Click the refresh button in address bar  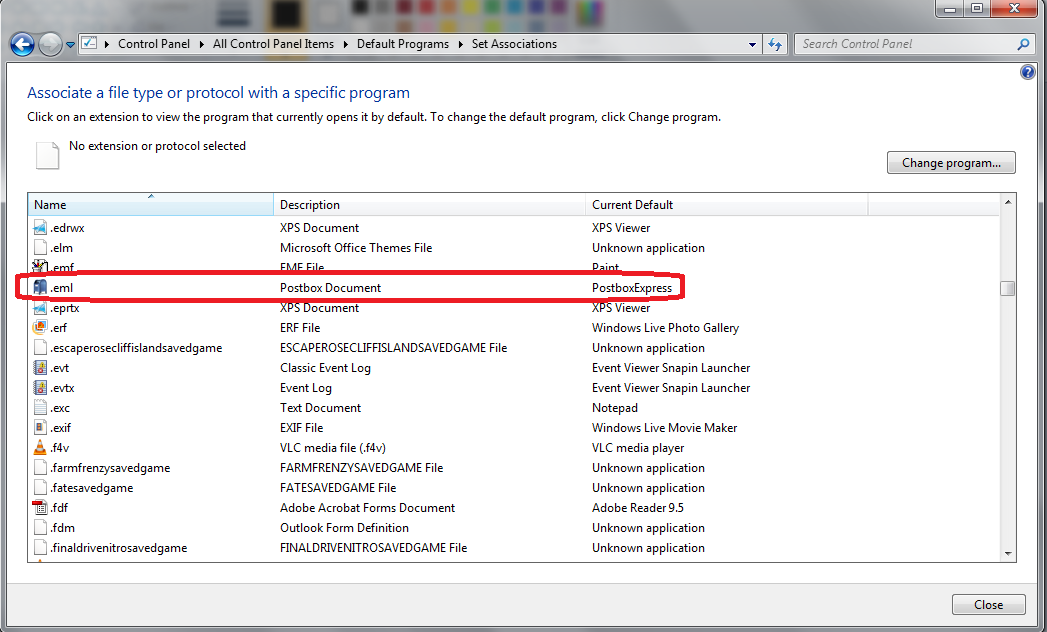tap(775, 44)
